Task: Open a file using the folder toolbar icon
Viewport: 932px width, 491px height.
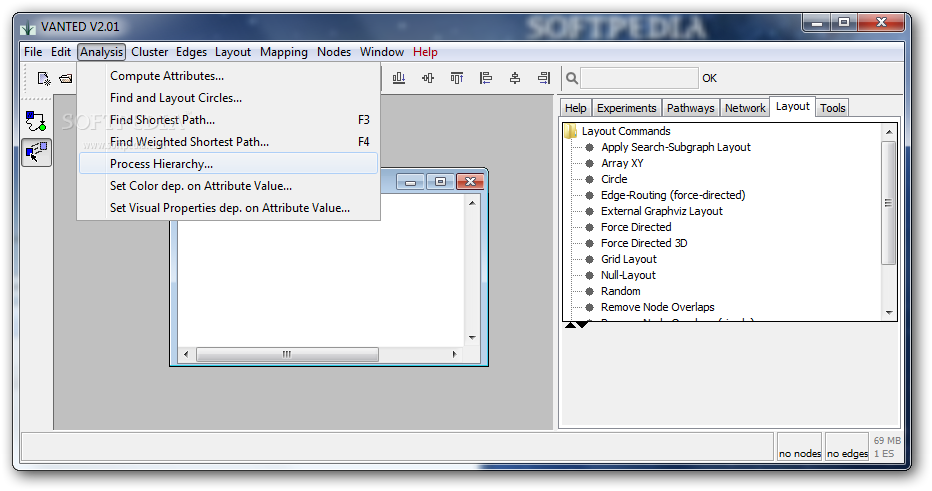Action: (65, 78)
